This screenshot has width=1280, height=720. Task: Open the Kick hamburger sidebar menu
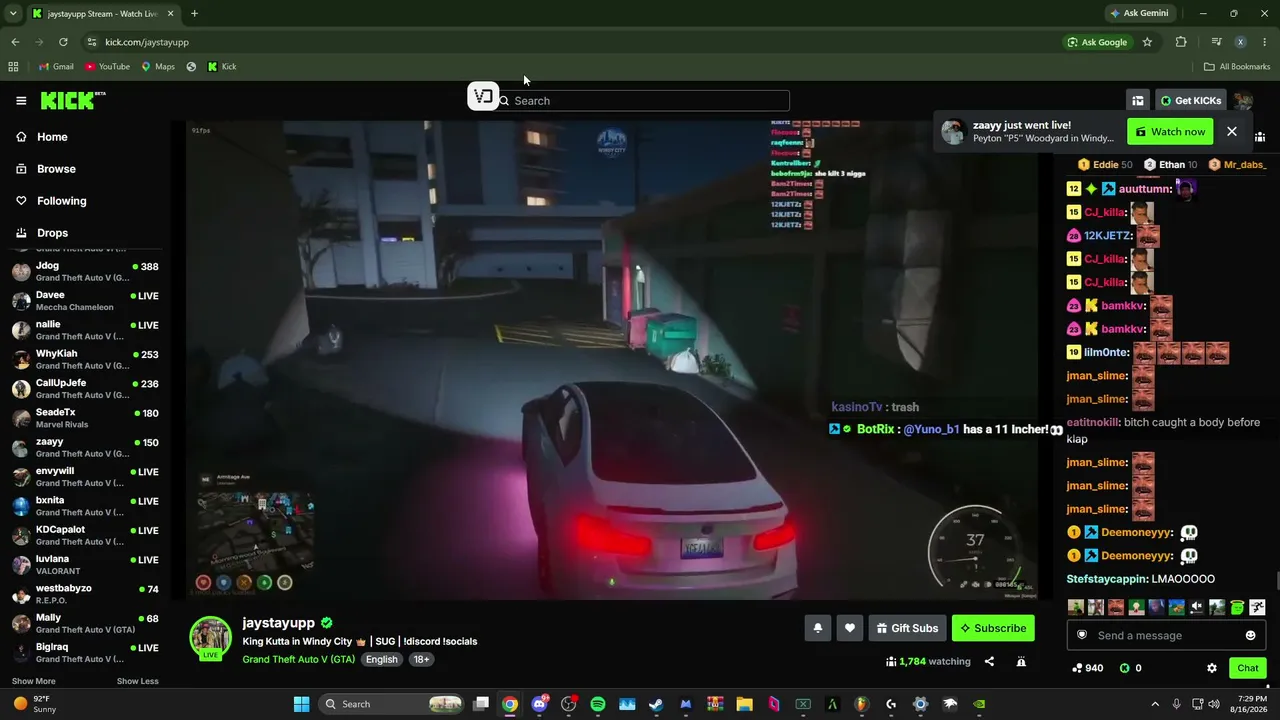(21, 100)
